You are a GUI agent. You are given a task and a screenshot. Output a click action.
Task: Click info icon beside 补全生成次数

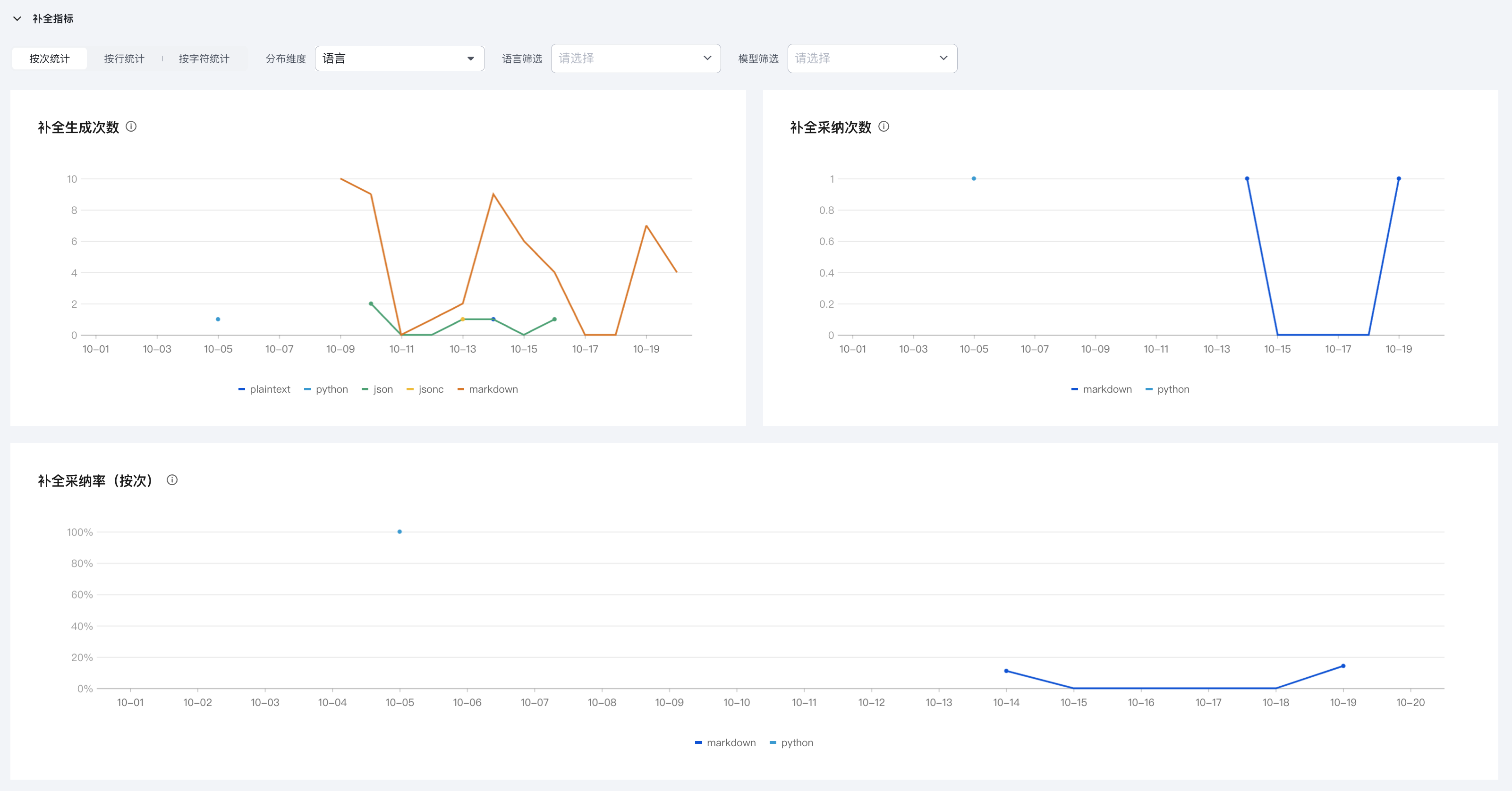pyautogui.click(x=131, y=126)
